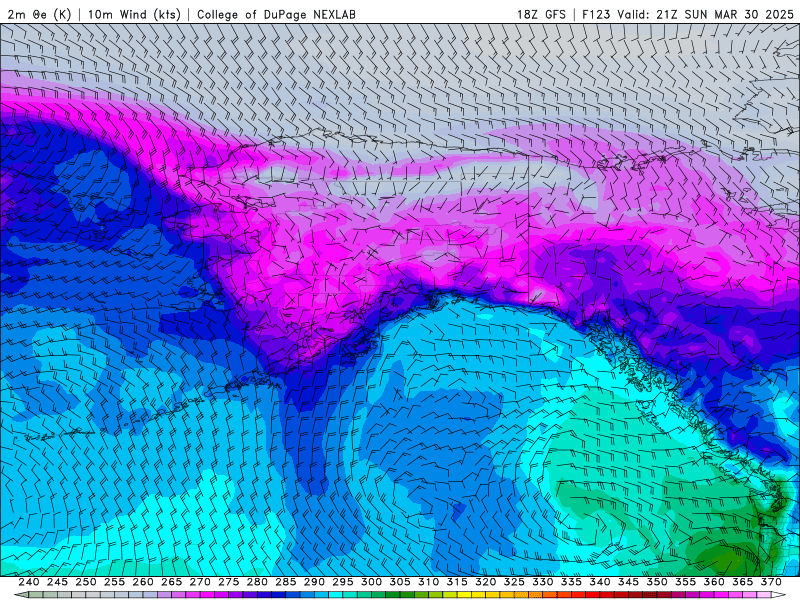This screenshot has width=800, height=600.
Task: Click the "10m Wind (kts)" header label
Action: tap(134, 14)
